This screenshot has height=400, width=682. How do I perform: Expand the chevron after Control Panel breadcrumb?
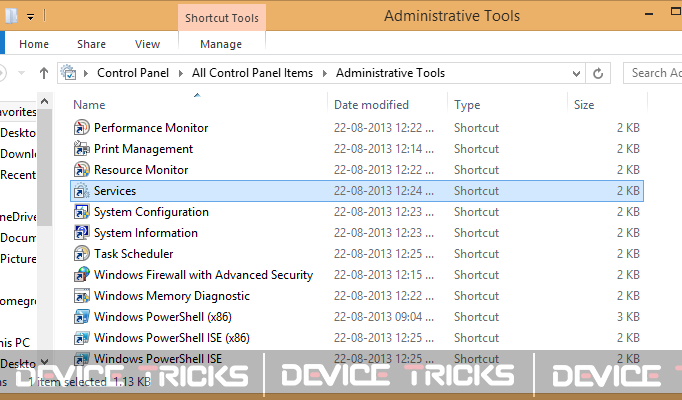(x=181, y=73)
